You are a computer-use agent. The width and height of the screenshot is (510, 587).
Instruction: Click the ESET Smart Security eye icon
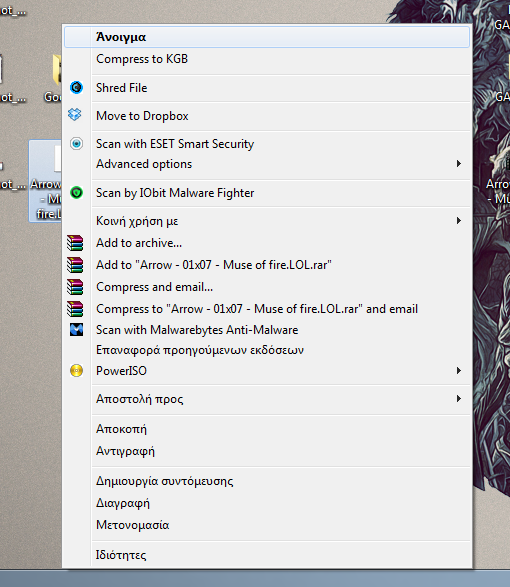tap(76, 144)
